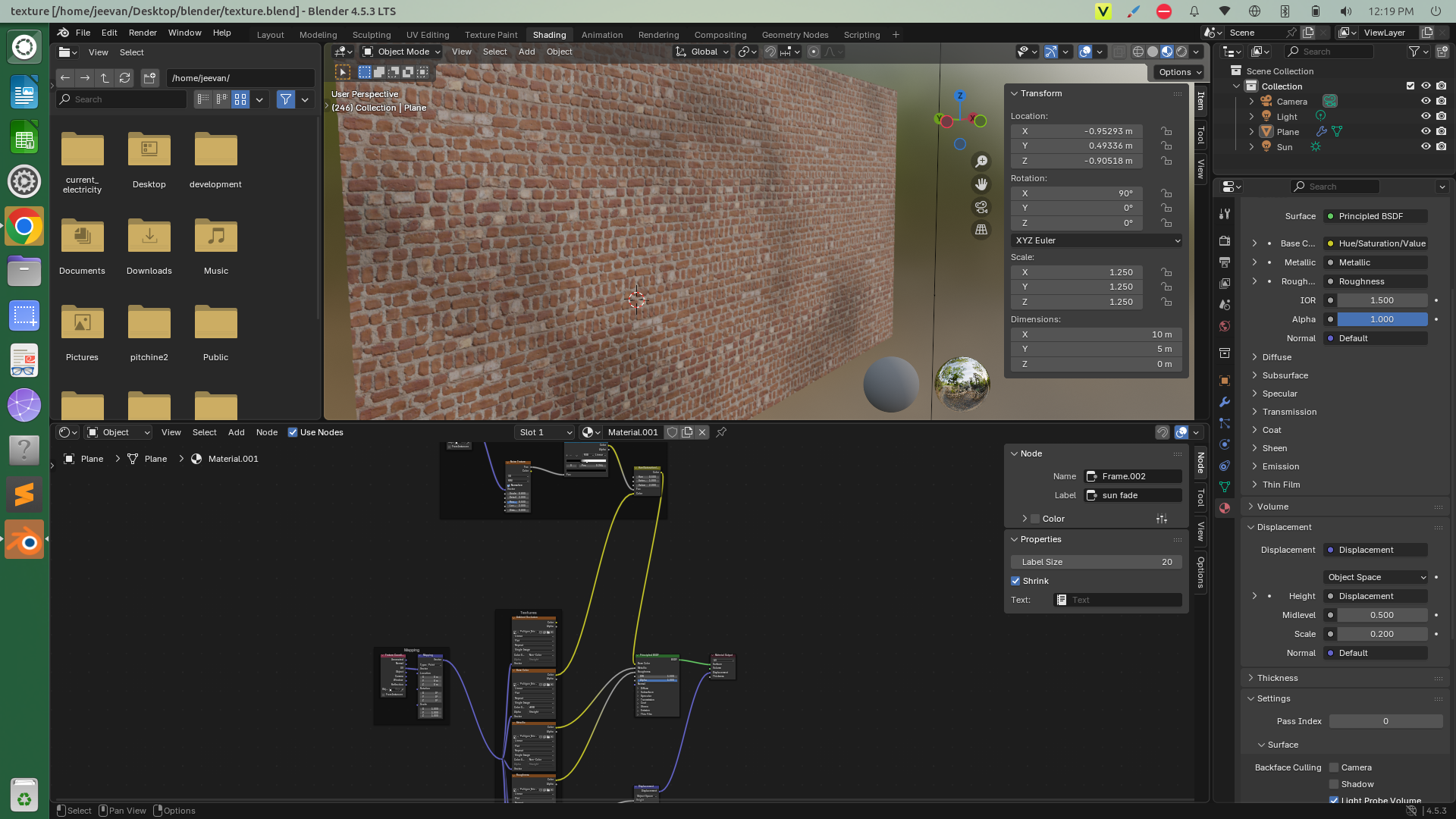Uncheck Shrink in Node properties

tap(1015, 581)
